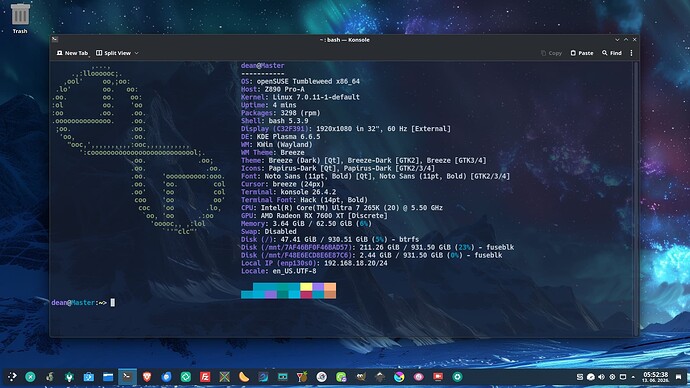Click the 'Host: Z890 Pro-A' line
The image size is (690, 388).
point(272,89)
